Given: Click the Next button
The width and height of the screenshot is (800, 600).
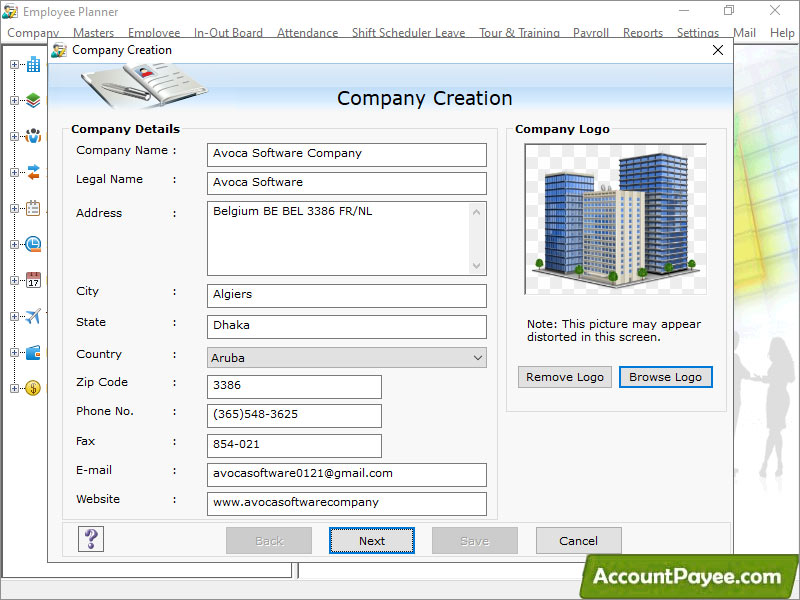Looking at the screenshot, I should (371, 540).
